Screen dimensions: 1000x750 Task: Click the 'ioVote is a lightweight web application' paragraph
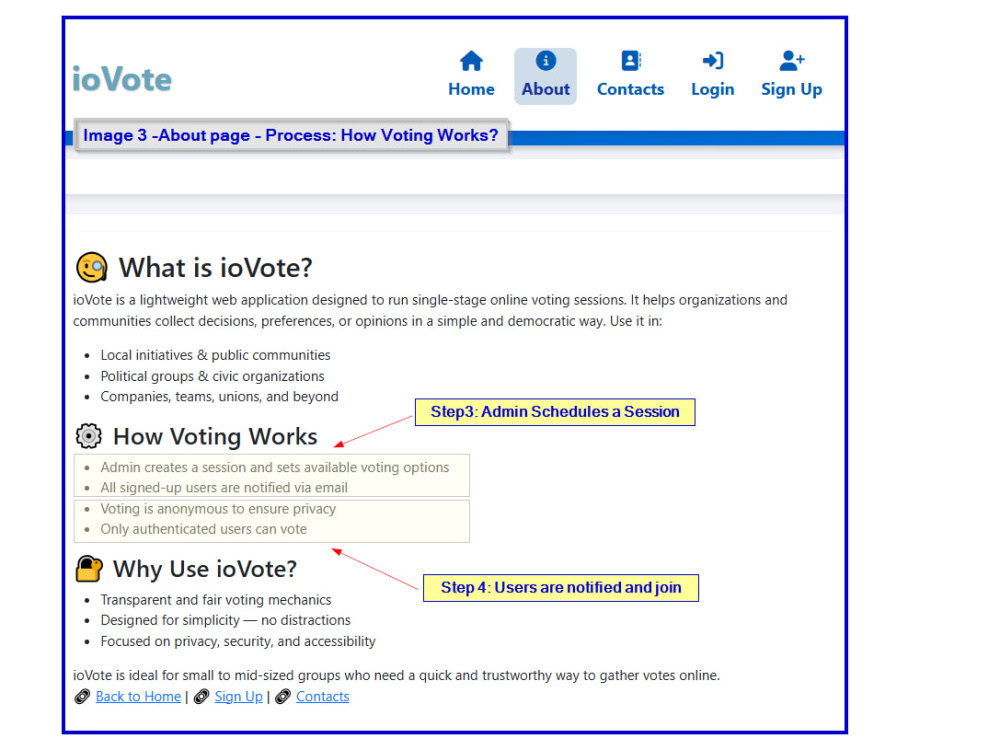430,311
